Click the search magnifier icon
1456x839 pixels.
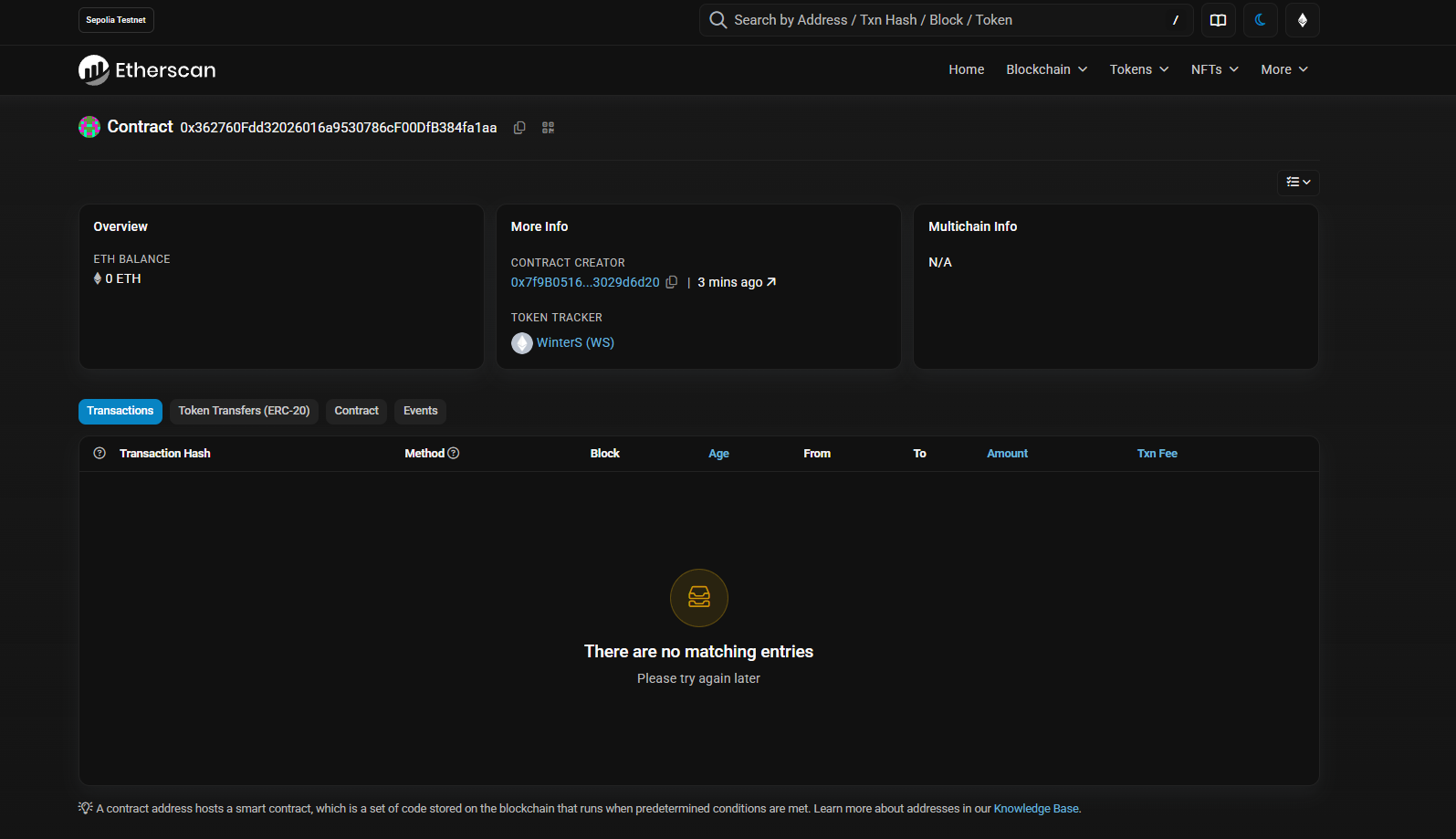tap(718, 20)
